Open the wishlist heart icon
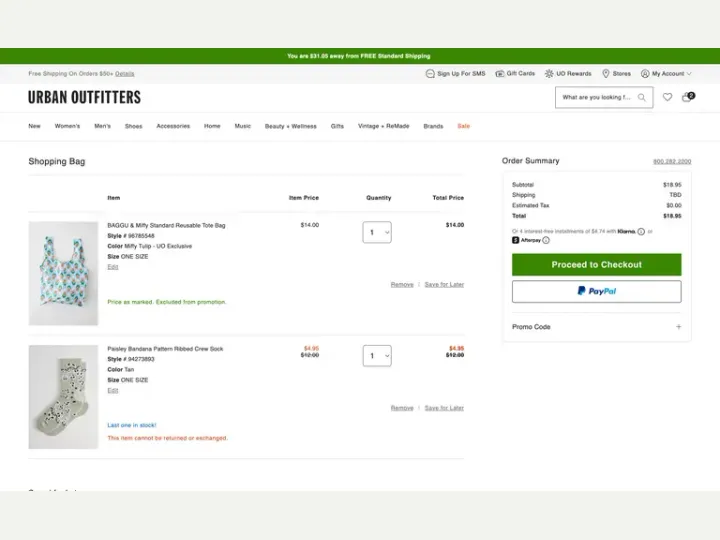Viewport: 720px width, 540px height. [667, 97]
